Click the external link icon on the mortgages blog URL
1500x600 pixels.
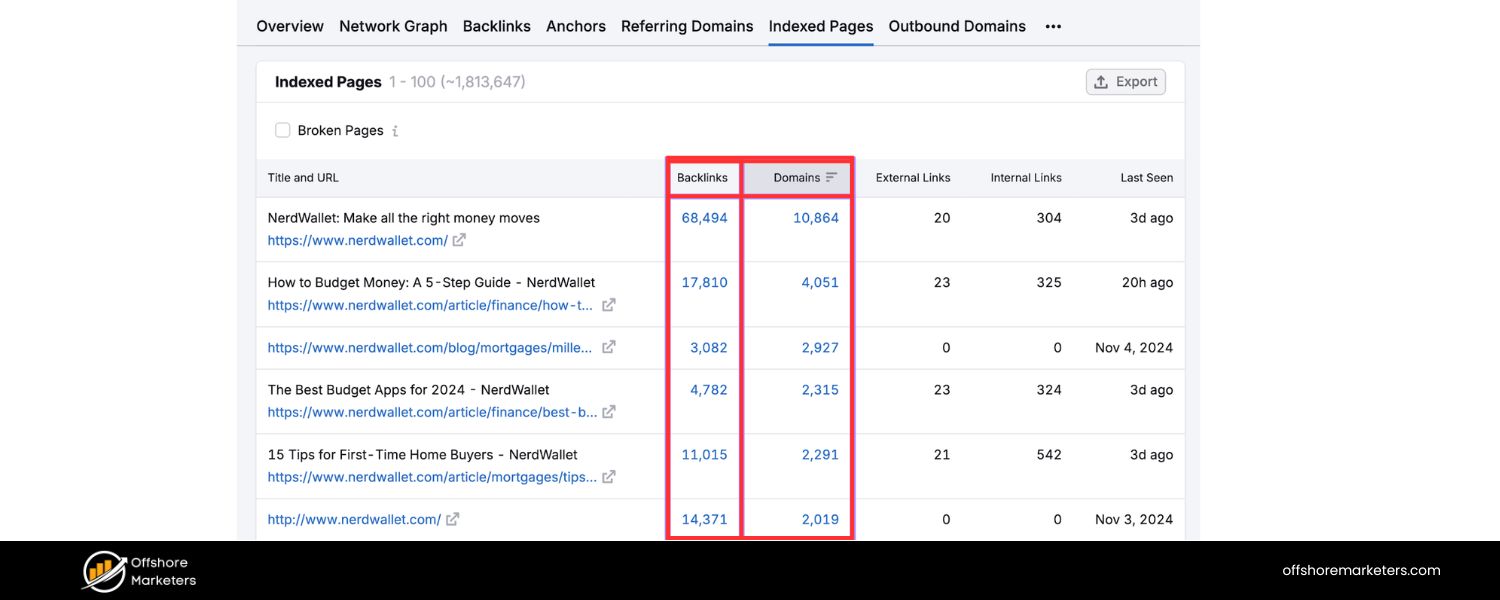(609, 347)
